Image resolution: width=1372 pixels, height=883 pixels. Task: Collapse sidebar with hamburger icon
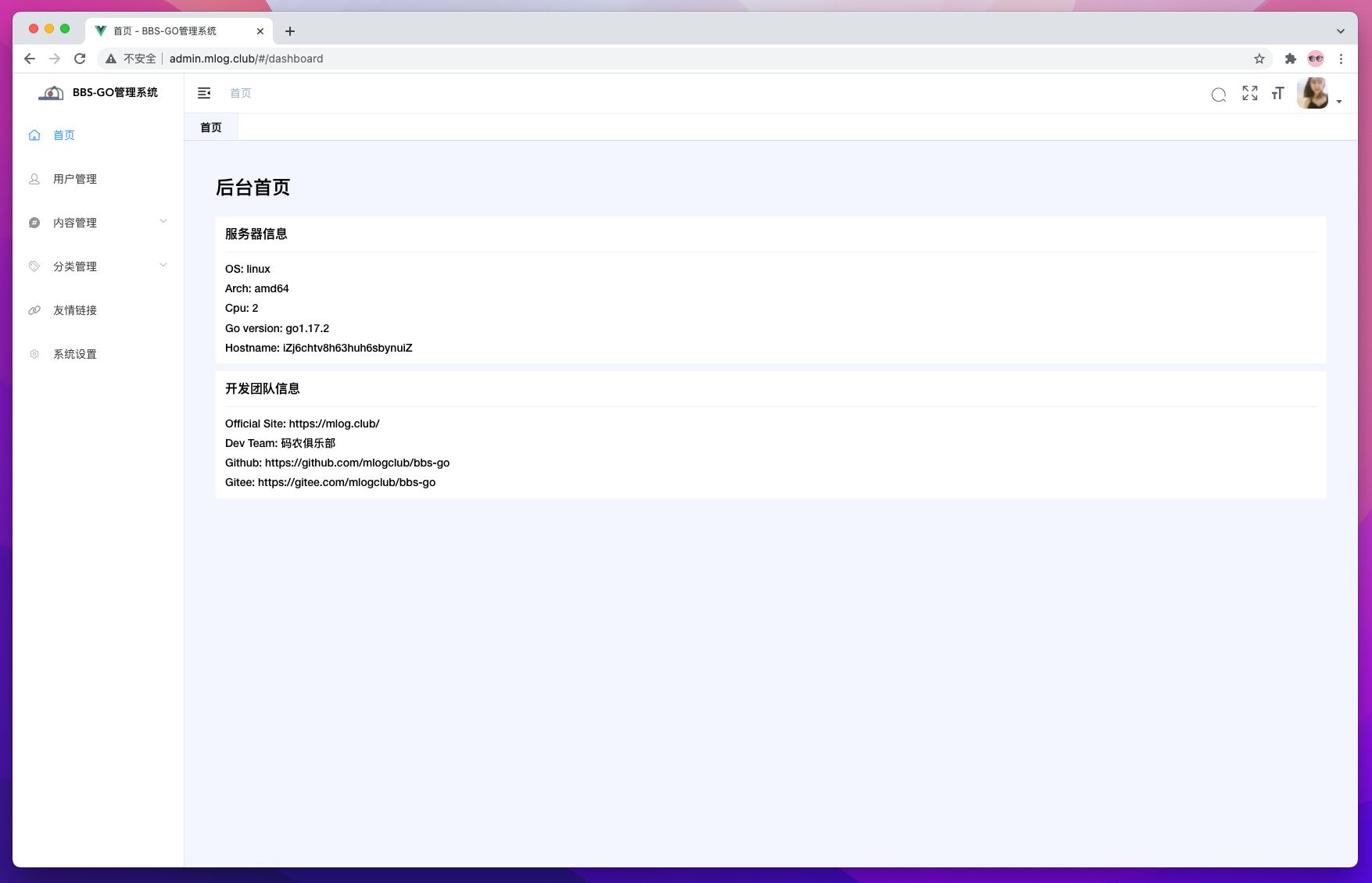pos(204,93)
